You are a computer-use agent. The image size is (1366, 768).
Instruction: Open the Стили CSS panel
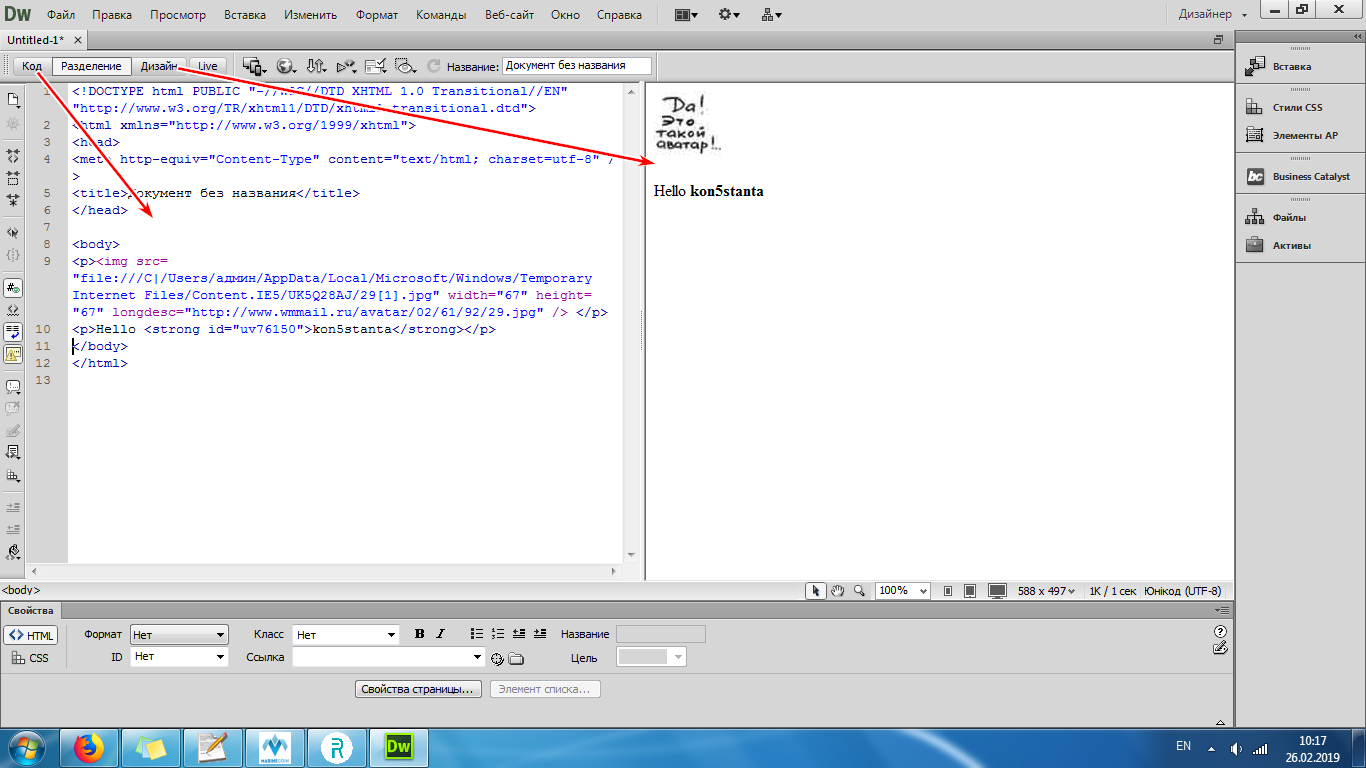[x=1297, y=107]
